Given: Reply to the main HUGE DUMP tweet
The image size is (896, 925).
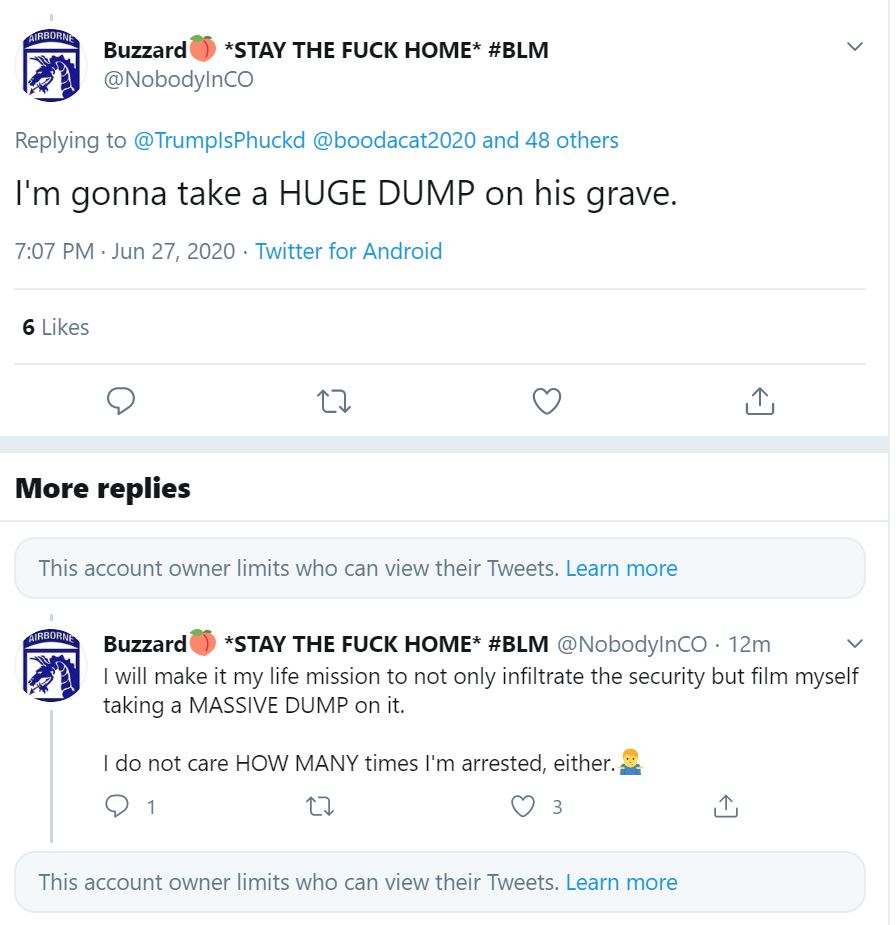Looking at the screenshot, I should [121, 401].
